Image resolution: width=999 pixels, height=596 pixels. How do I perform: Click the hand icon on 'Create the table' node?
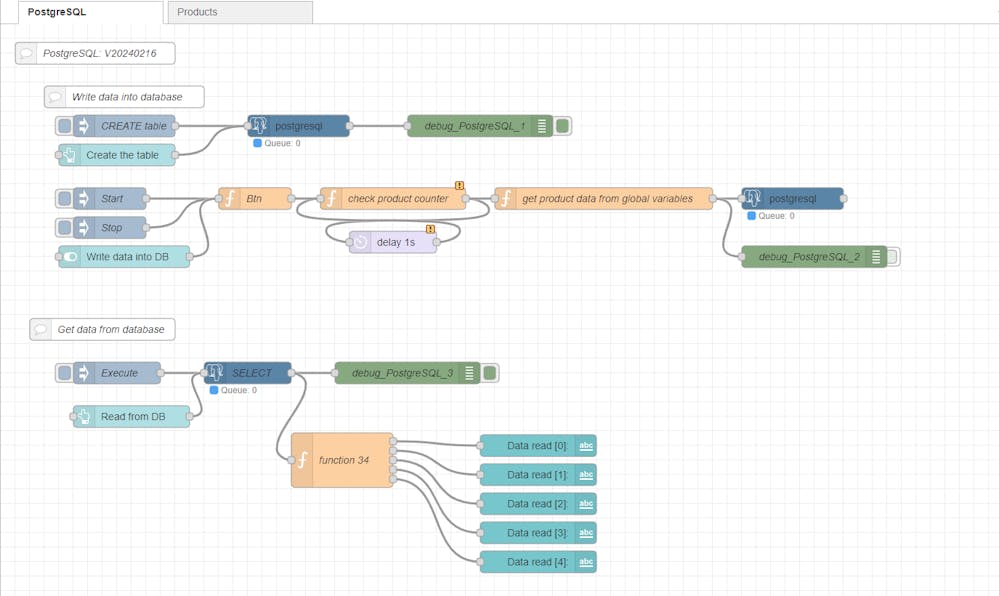click(x=69, y=155)
